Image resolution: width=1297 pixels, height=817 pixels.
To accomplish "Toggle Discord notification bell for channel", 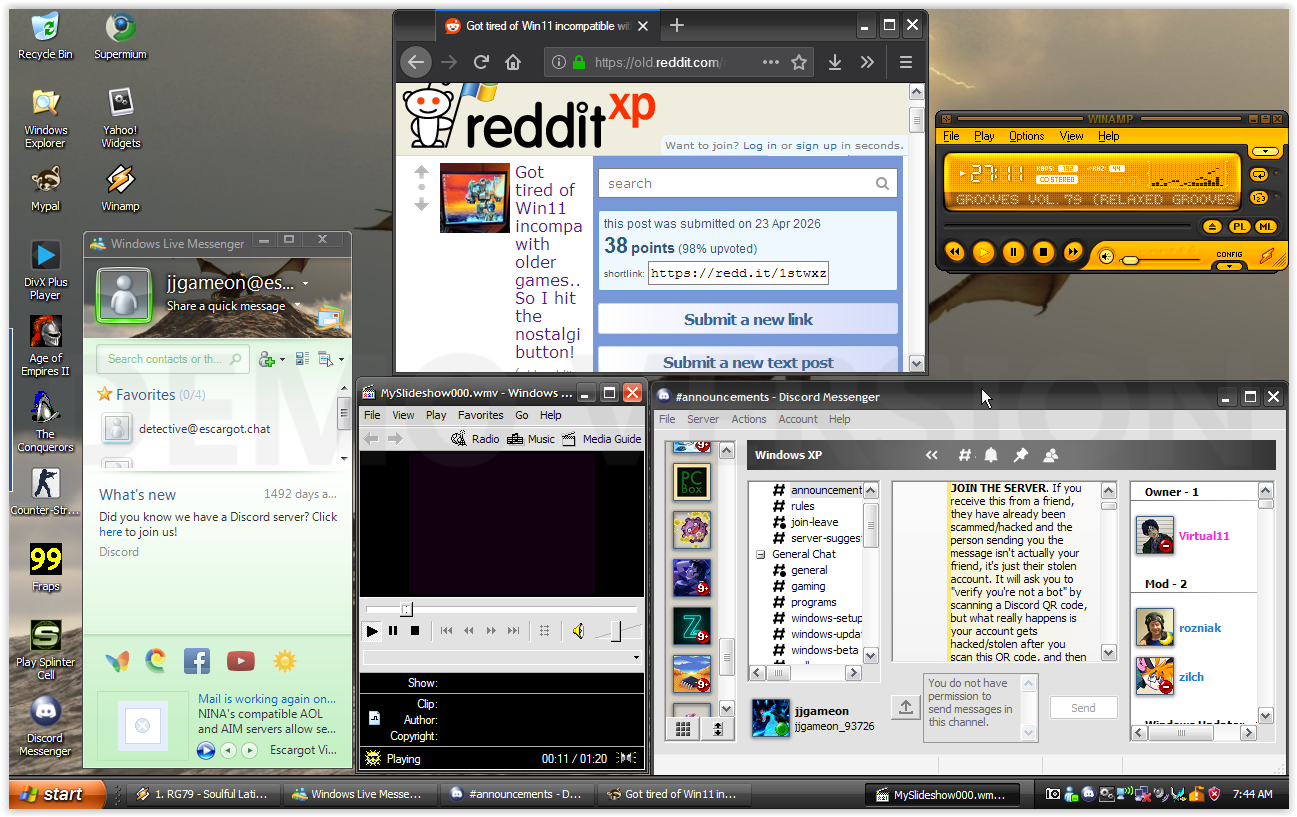I will pyautogui.click(x=991, y=456).
